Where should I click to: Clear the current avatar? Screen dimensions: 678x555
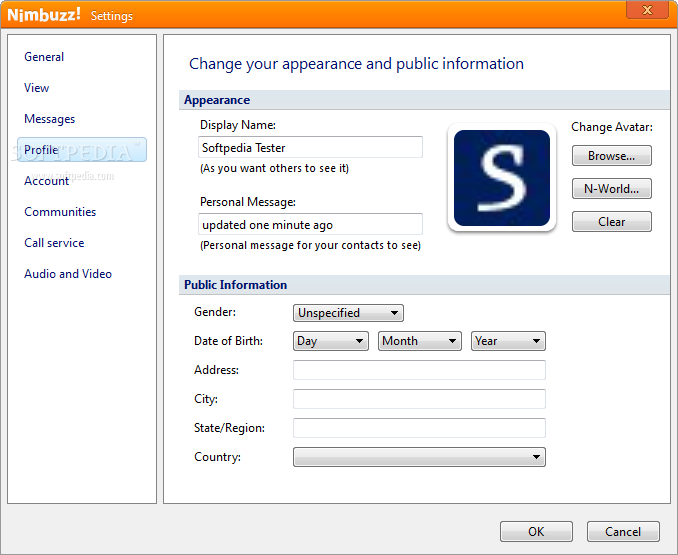coord(611,221)
